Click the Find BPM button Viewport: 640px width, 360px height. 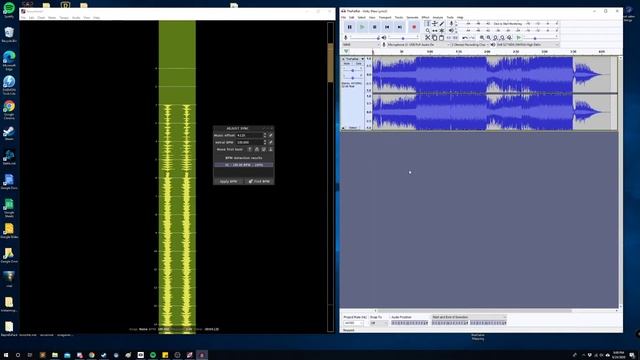point(259,181)
